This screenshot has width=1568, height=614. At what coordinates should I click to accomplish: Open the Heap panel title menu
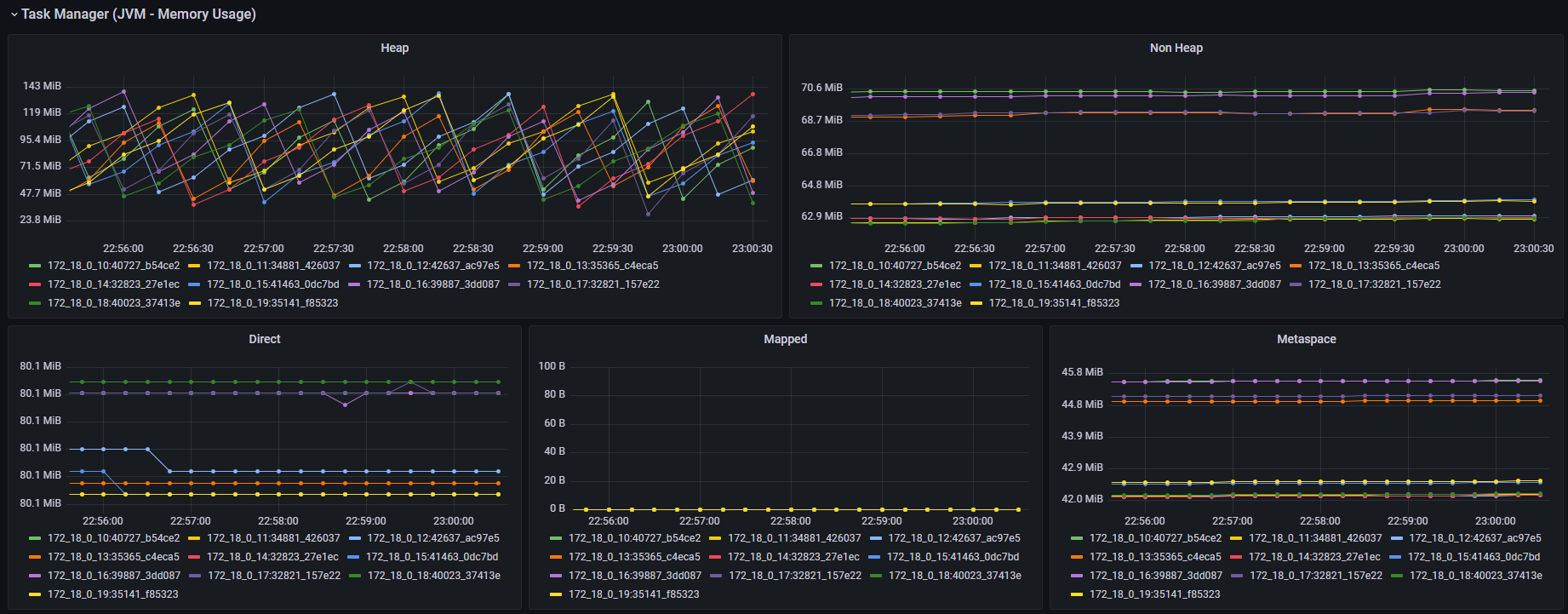click(394, 49)
